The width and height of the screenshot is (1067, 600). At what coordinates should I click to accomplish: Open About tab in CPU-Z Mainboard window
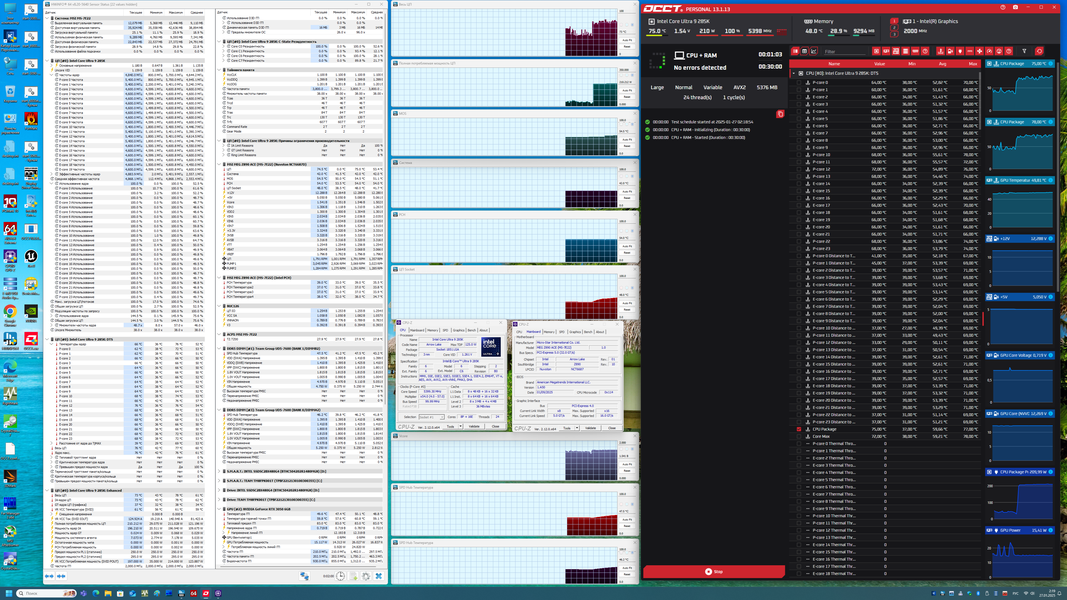(600, 332)
